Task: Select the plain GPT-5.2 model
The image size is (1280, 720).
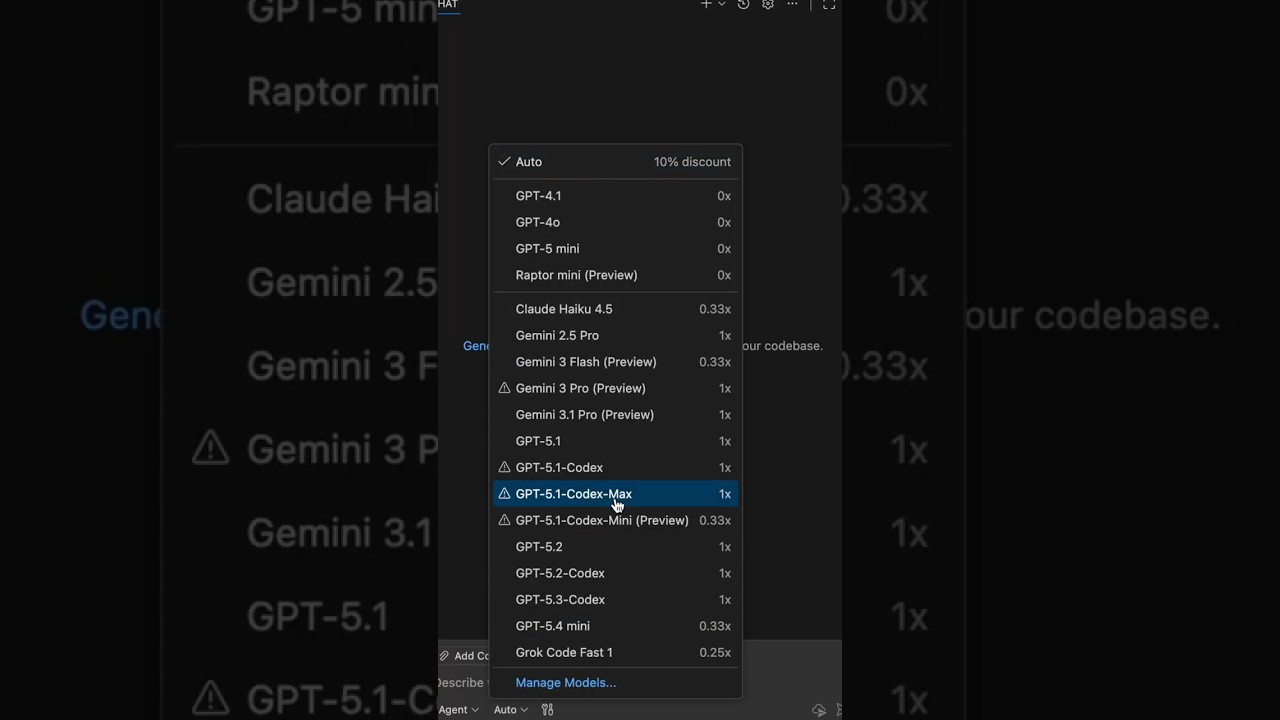Action: pos(616,547)
